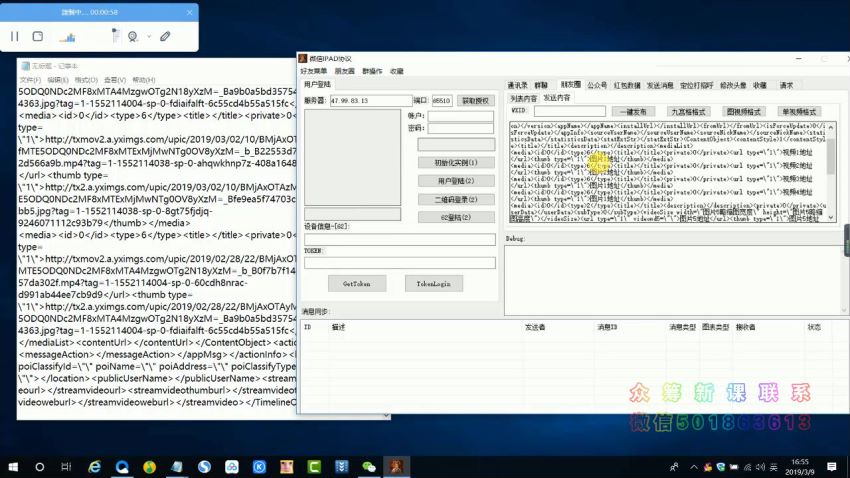The width and height of the screenshot is (850, 478).
Task: Open the recorder pen annotation tool
Action: click(x=165, y=36)
